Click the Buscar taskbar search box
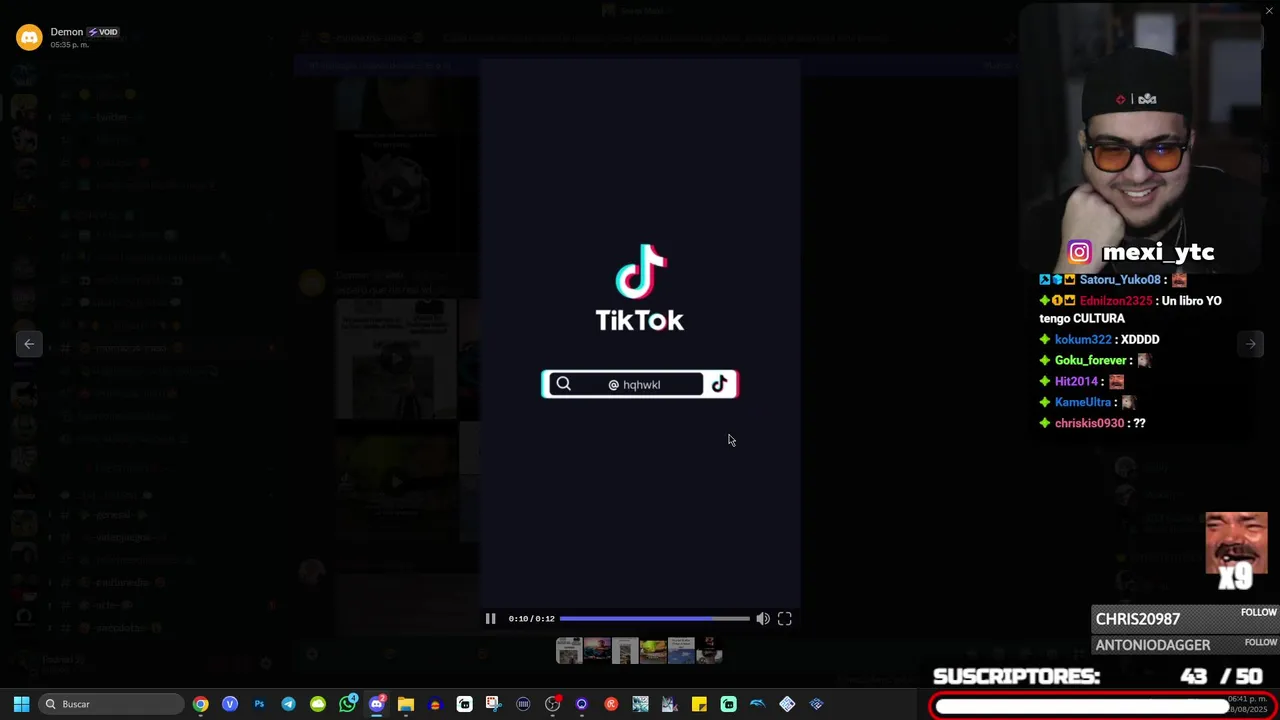 pyautogui.click(x=111, y=704)
